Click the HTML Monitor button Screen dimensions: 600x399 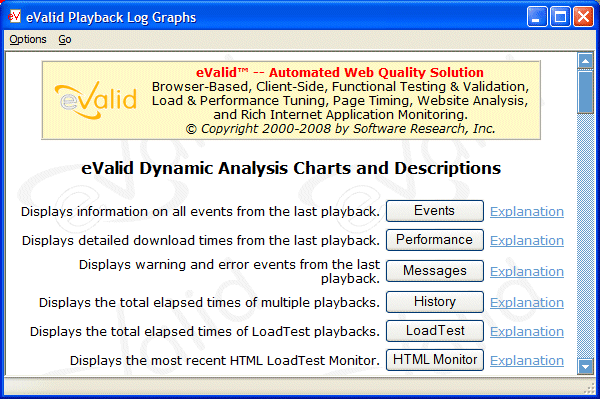[x=435, y=360]
